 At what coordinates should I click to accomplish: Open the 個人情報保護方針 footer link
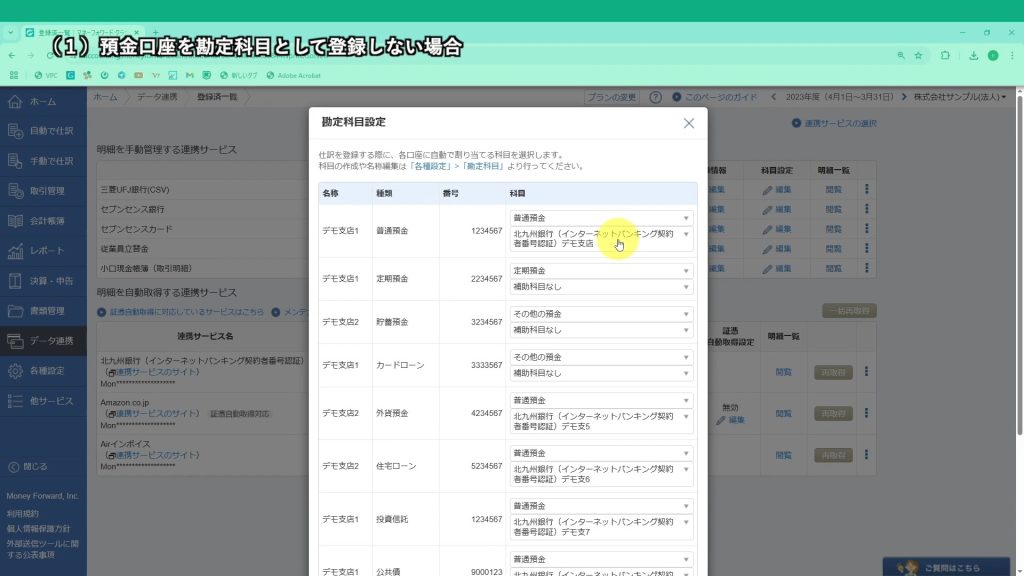[38, 529]
